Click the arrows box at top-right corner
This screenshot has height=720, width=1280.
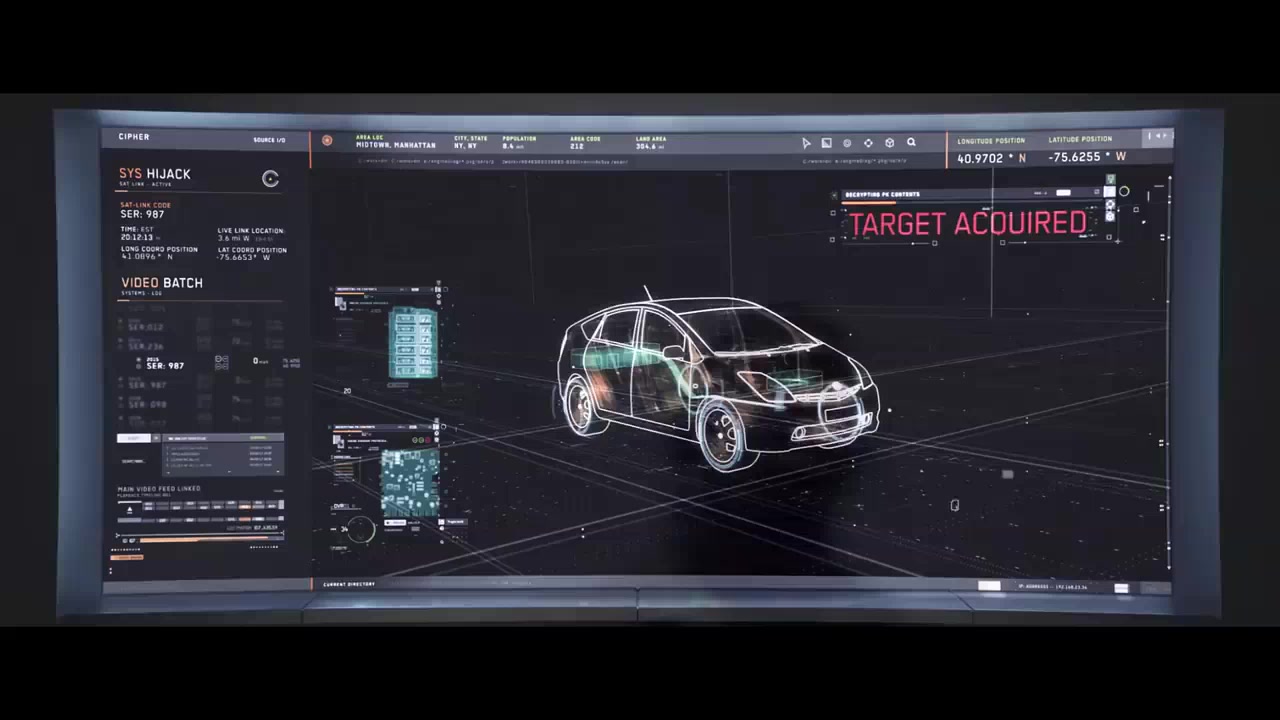point(1157,136)
